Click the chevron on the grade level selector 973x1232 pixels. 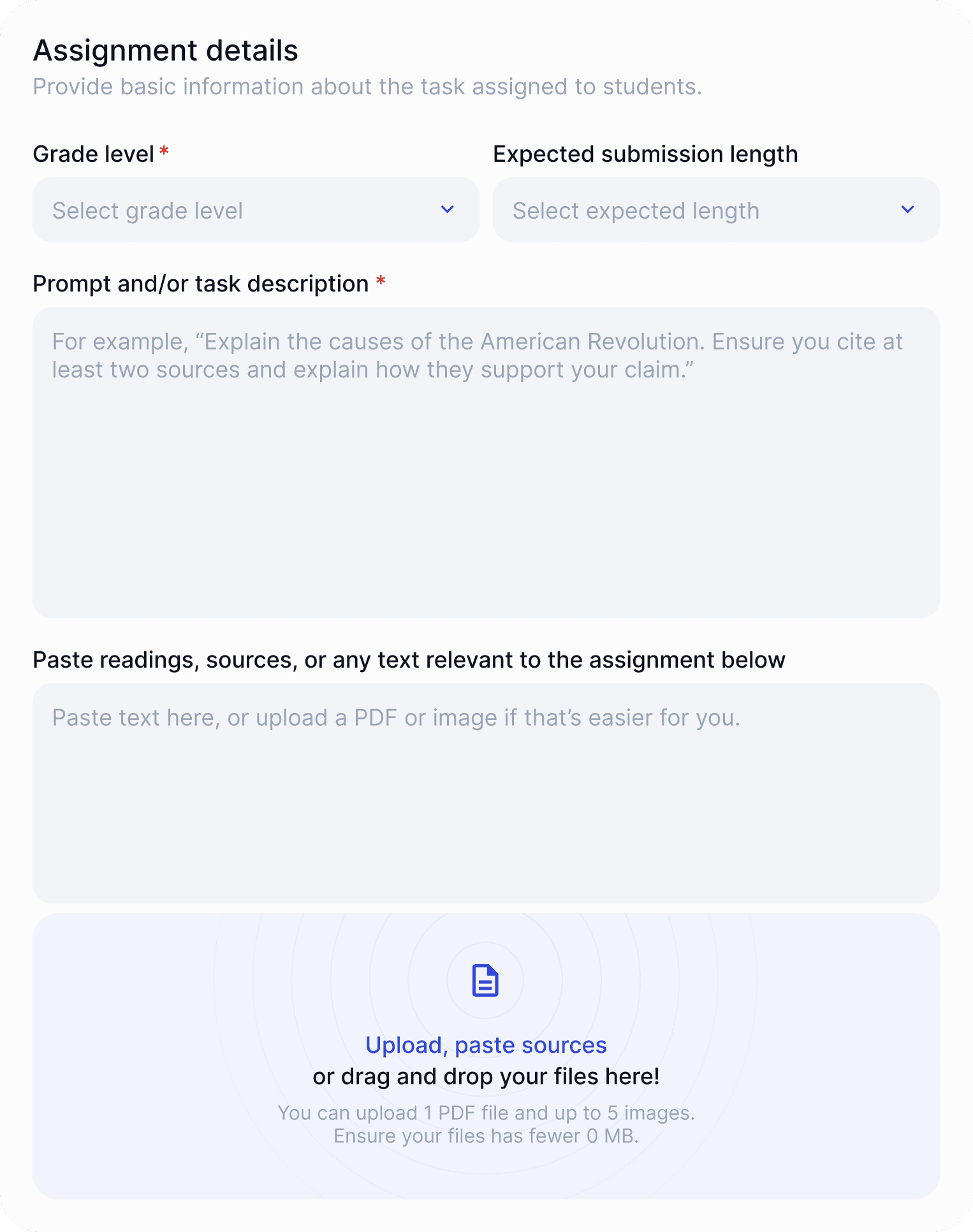(x=447, y=210)
